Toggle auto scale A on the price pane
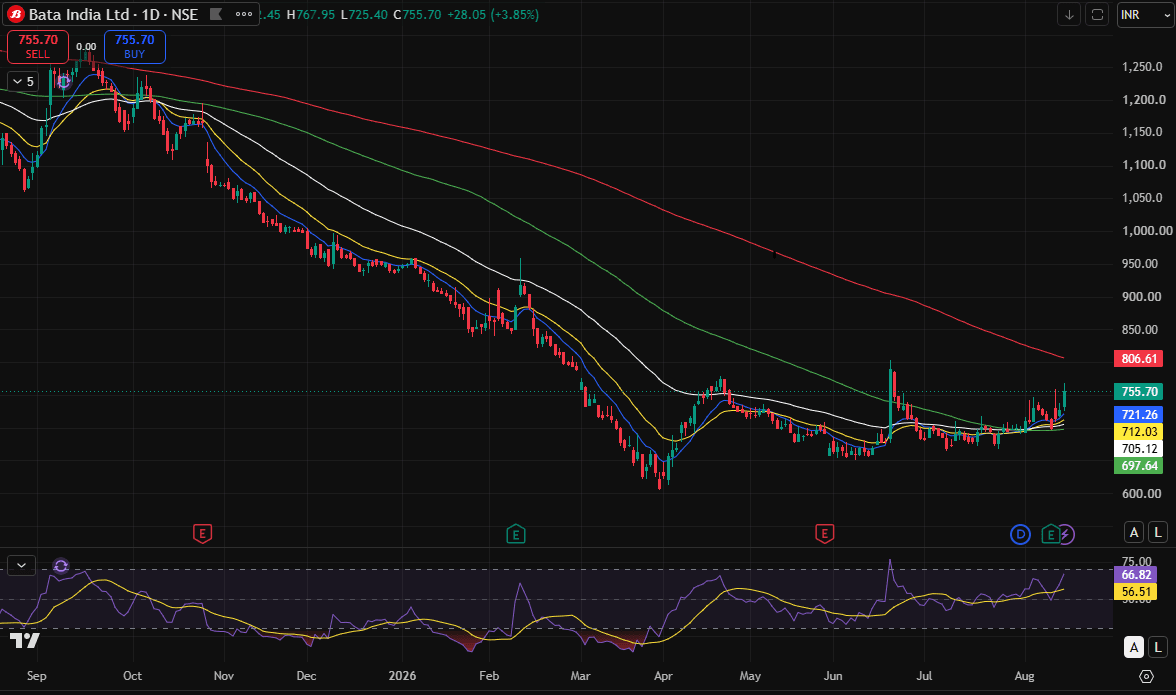 pyautogui.click(x=1134, y=532)
